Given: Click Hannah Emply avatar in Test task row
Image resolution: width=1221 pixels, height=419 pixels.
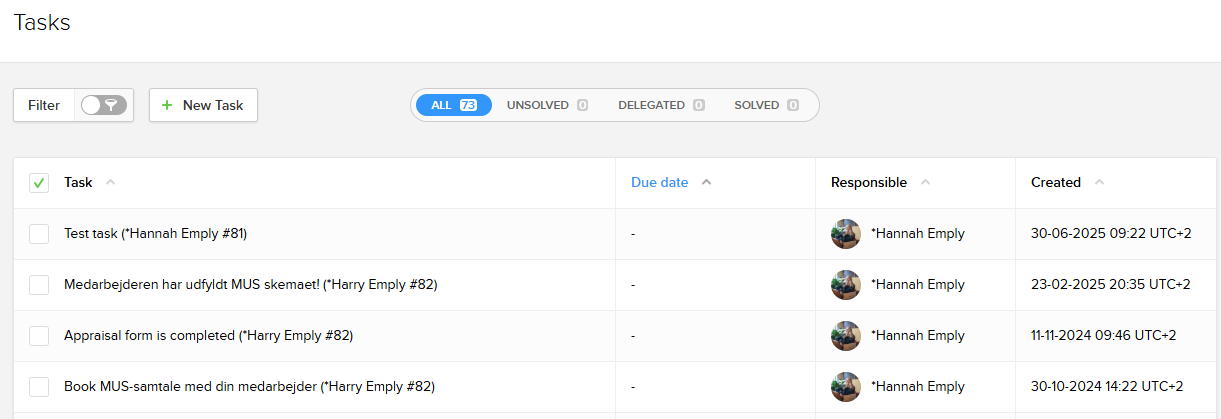Looking at the screenshot, I should coord(845,234).
